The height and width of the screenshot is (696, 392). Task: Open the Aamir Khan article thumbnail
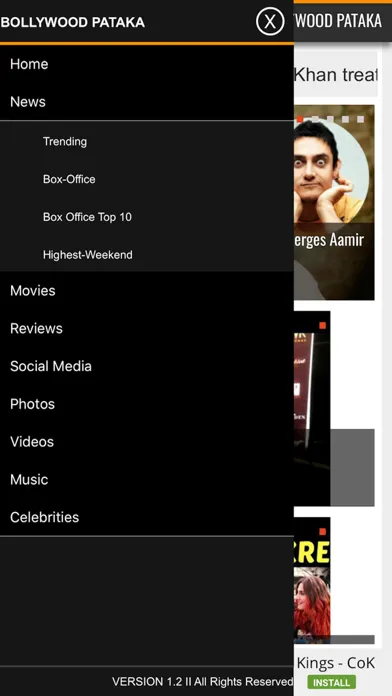[x=334, y=202]
